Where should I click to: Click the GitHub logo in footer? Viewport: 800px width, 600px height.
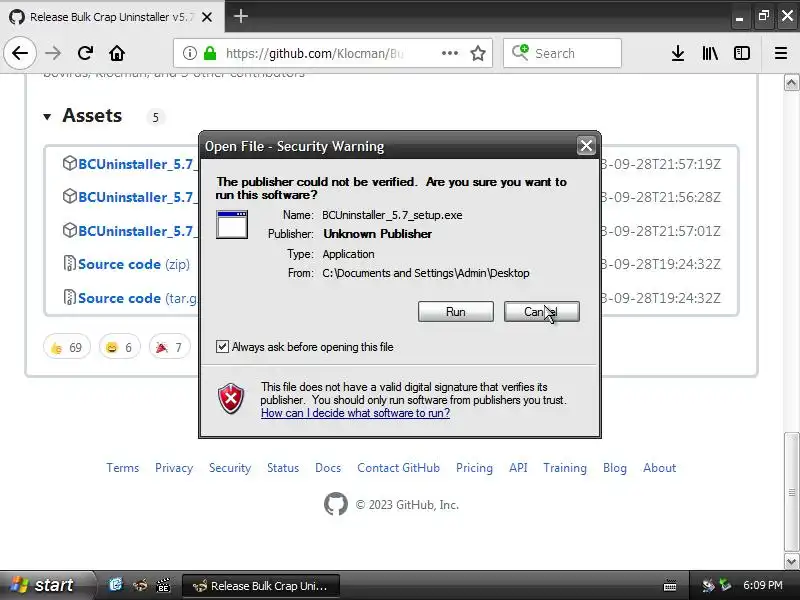pos(336,504)
